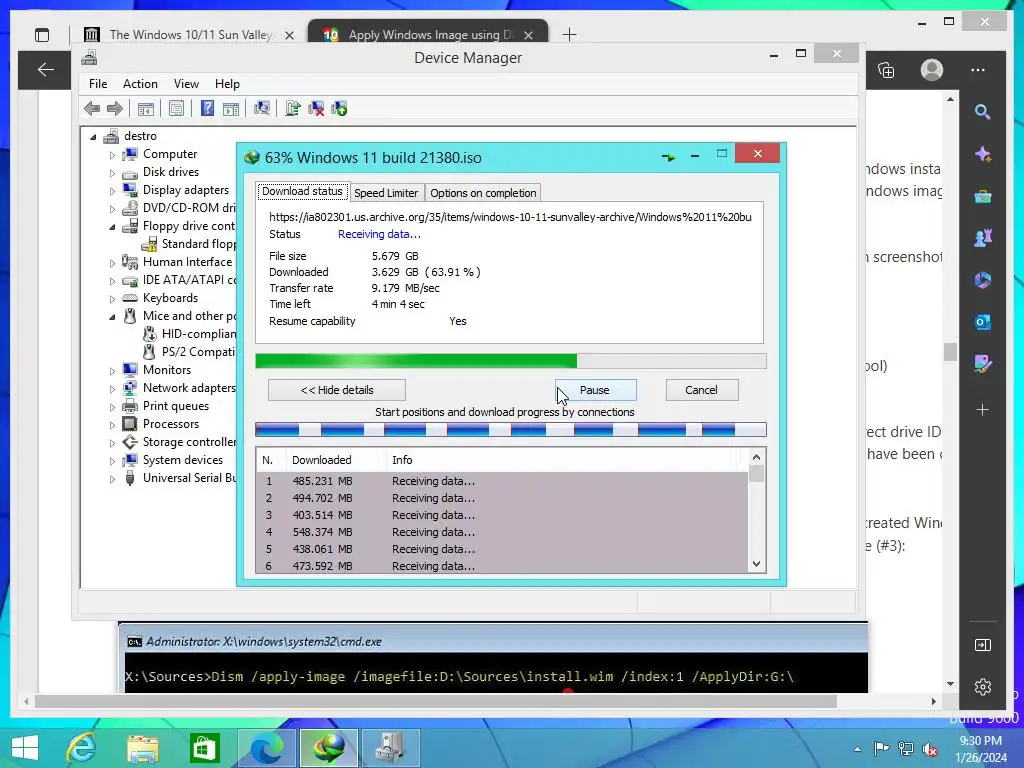Toggle console tree pane in Device Manager
This screenshot has height=768, width=1024.
146,108
